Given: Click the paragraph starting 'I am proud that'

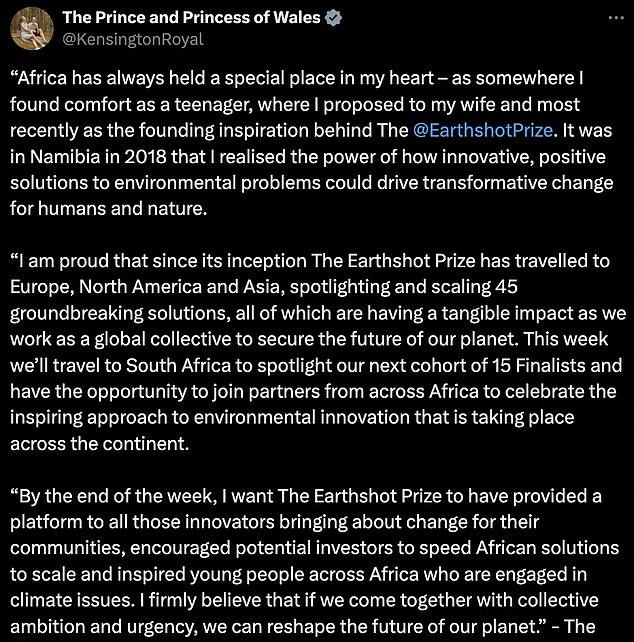Looking at the screenshot, I should pos(318,352).
